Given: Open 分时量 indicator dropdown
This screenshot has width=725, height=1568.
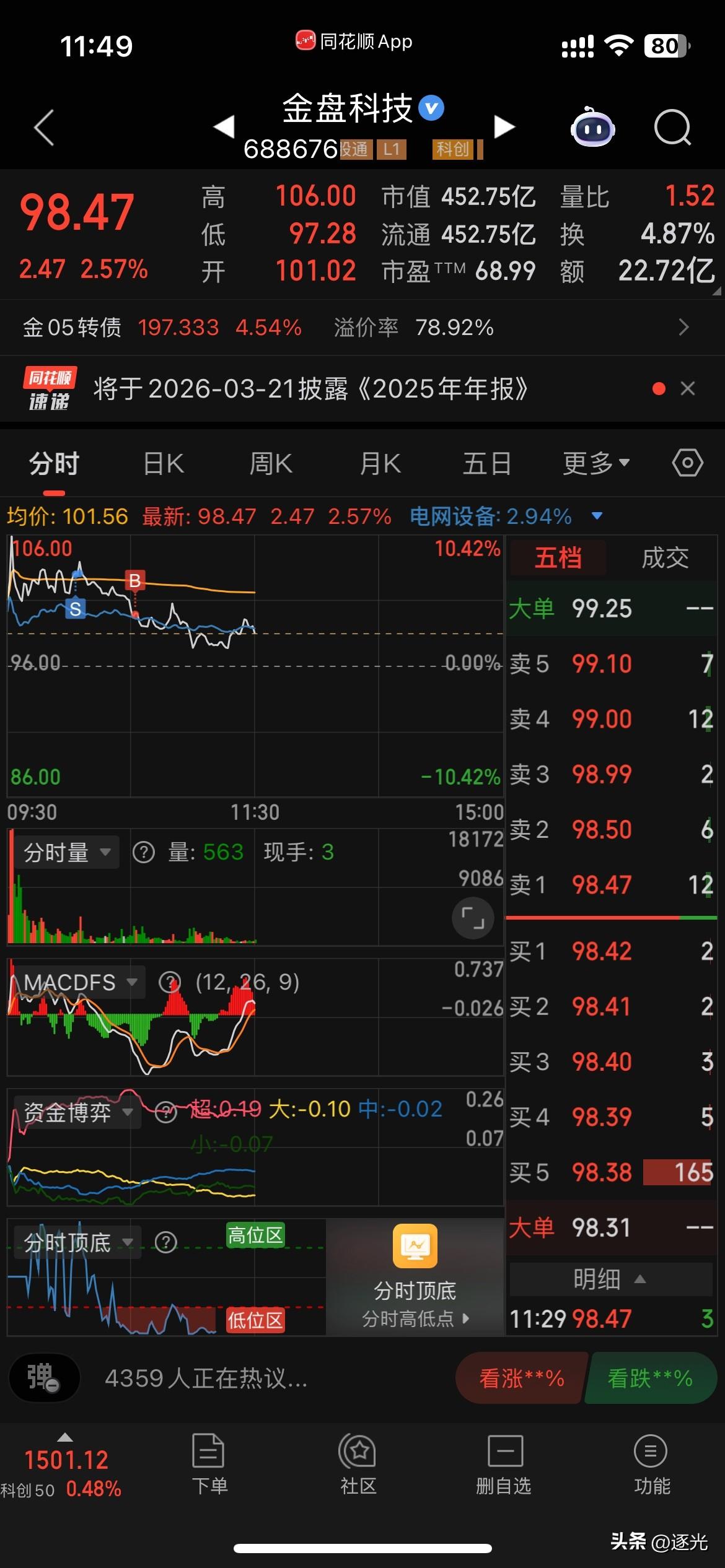Looking at the screenshot, I should [x=66, y=853].
